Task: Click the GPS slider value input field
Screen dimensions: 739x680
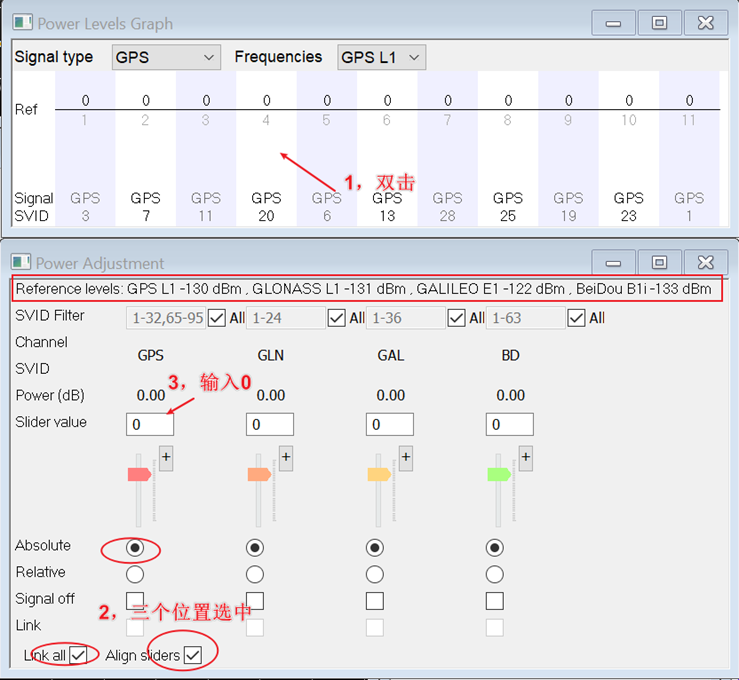Action: pos(150,424)
